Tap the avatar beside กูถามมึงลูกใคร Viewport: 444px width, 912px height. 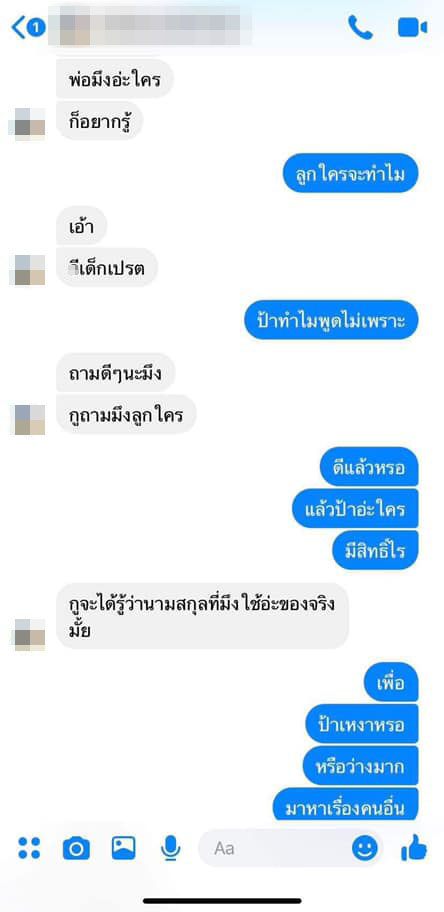tap(27, 419)
